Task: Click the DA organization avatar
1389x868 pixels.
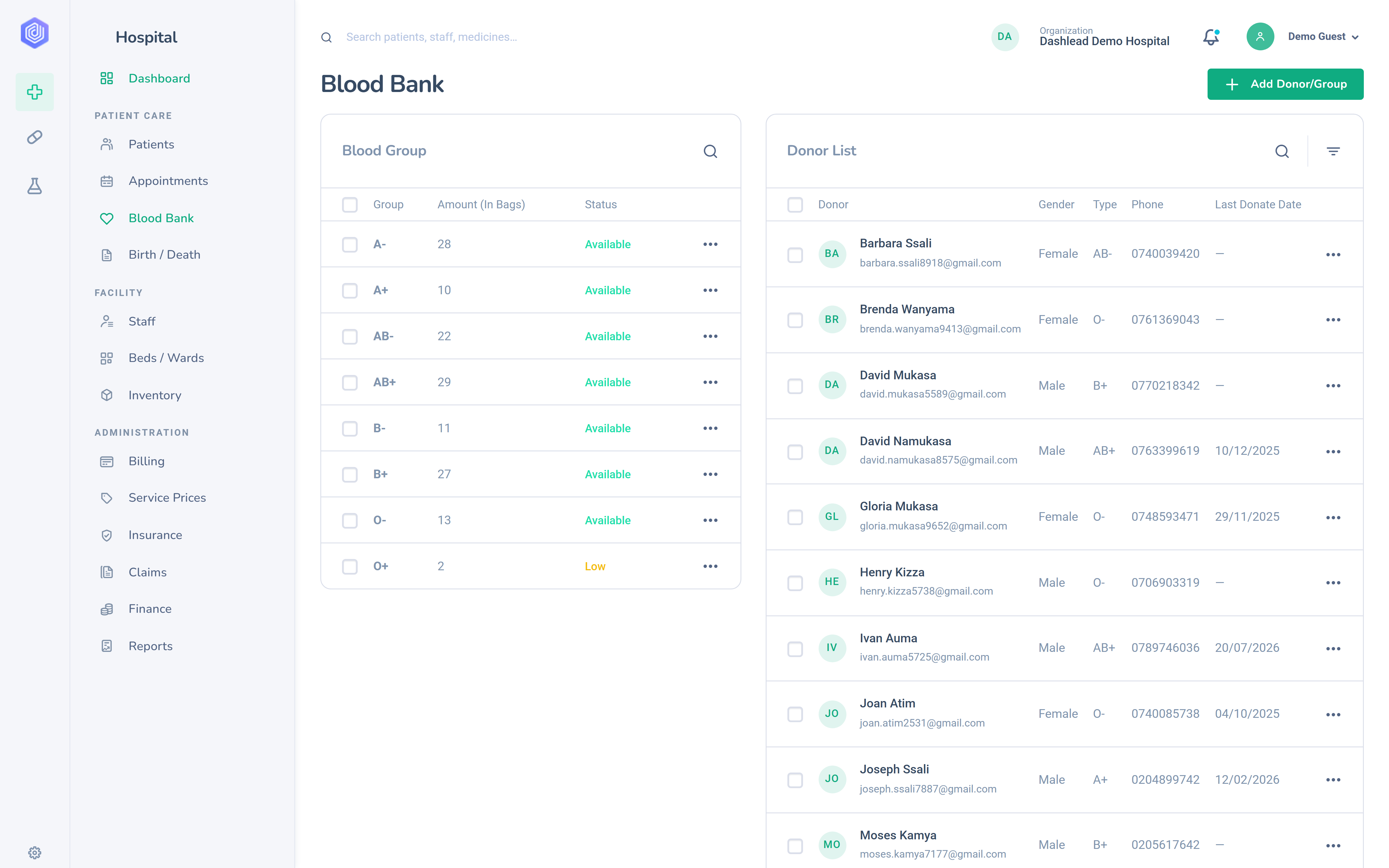Action: point(1004,37)
